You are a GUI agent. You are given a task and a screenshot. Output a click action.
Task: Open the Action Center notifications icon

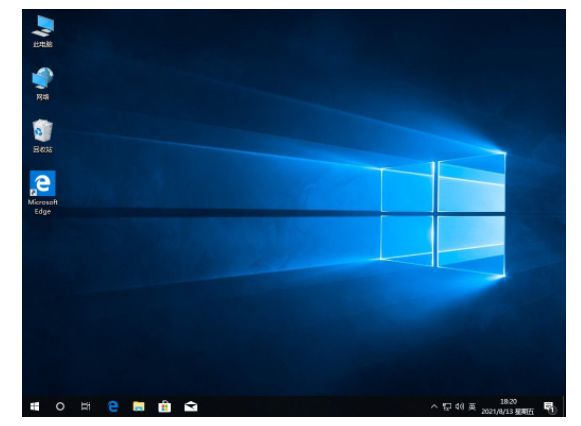[x=550, y=407]
